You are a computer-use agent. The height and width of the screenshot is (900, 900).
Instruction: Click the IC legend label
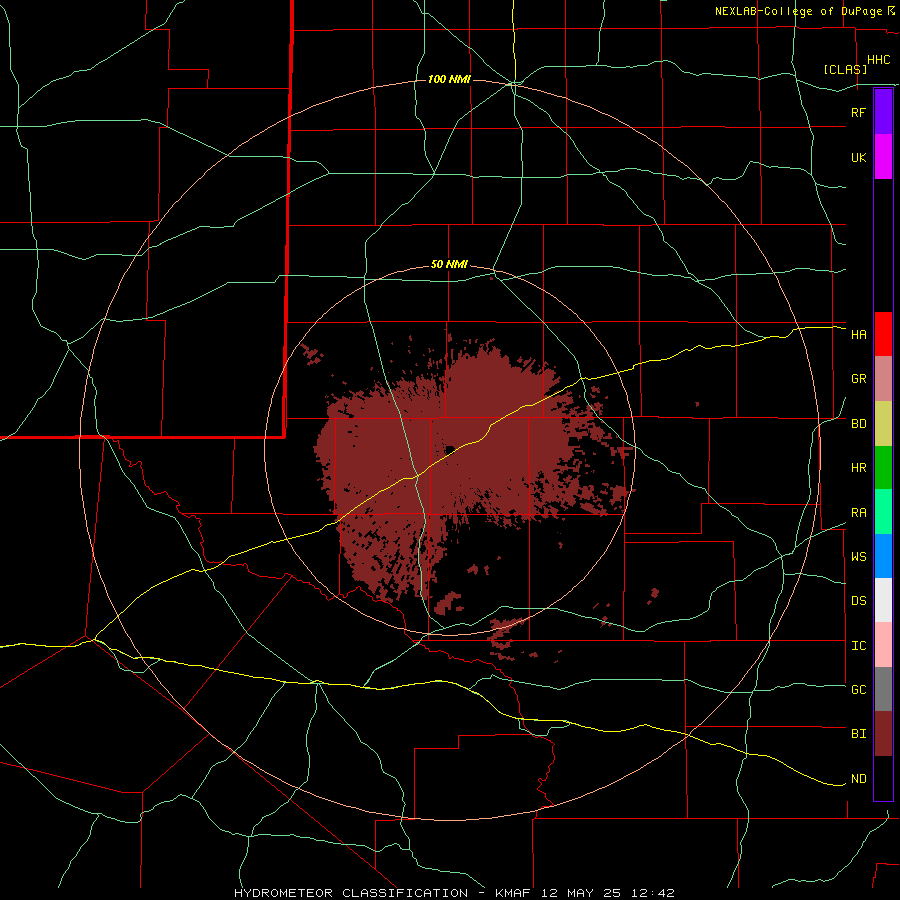(858, 646)
